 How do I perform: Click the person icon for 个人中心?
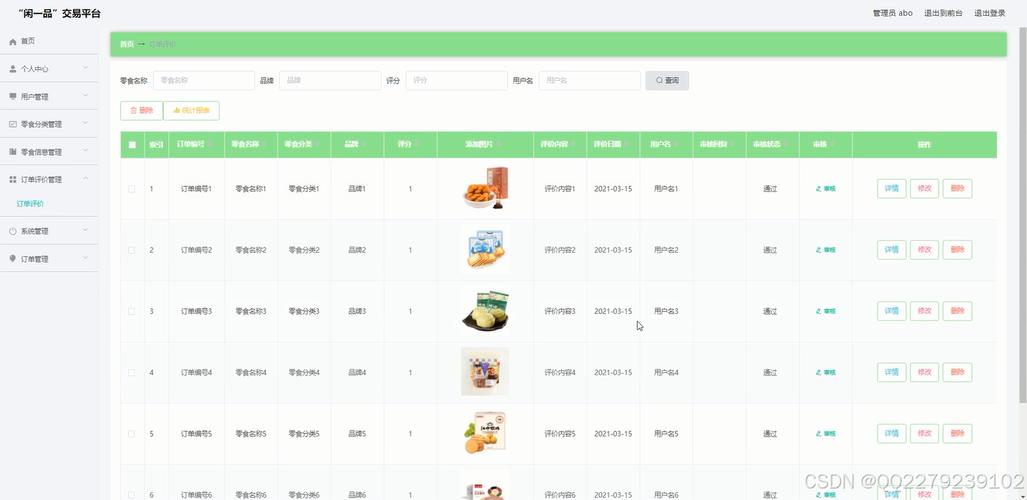pos(13,69)
